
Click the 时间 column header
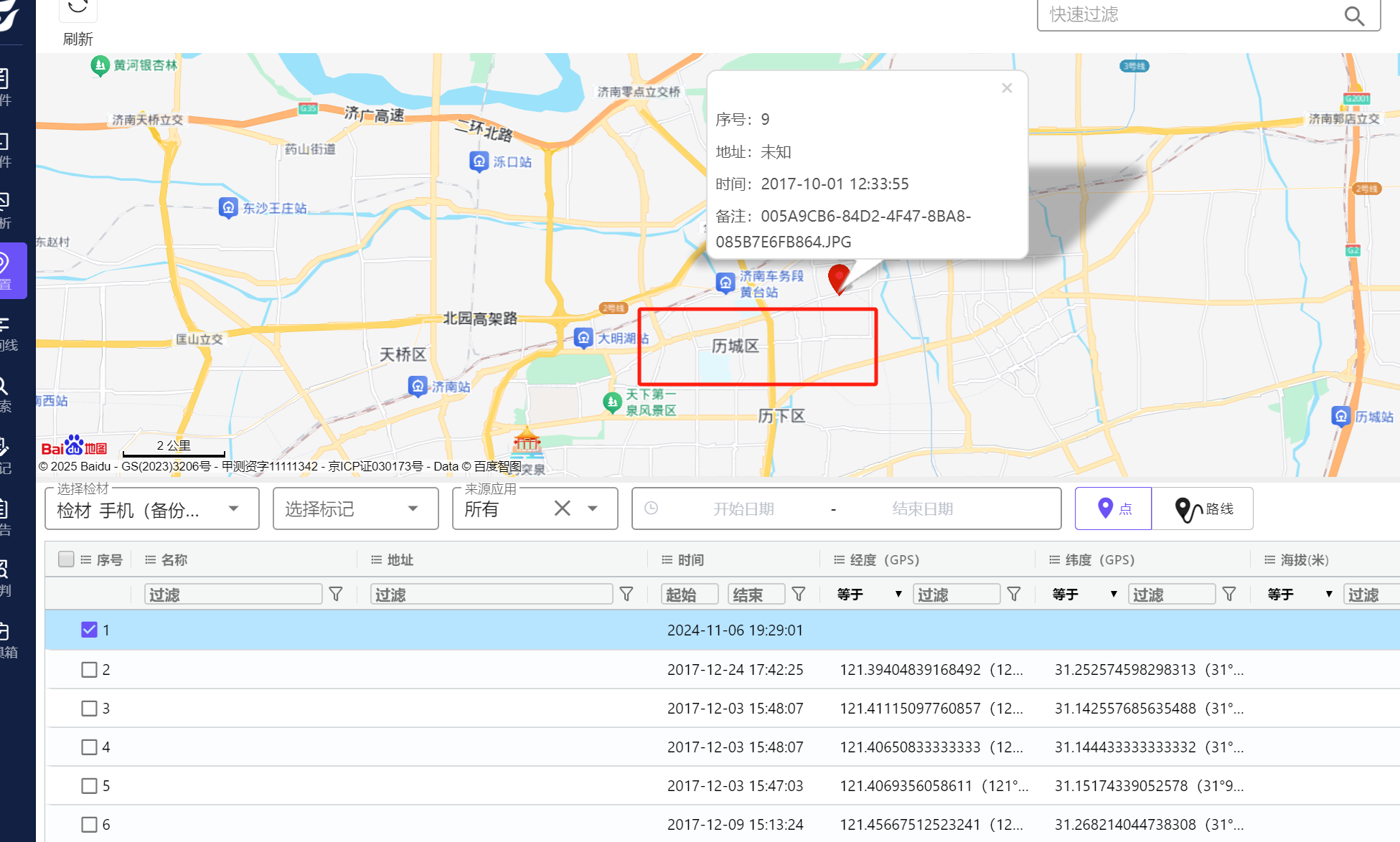point(690,559)
